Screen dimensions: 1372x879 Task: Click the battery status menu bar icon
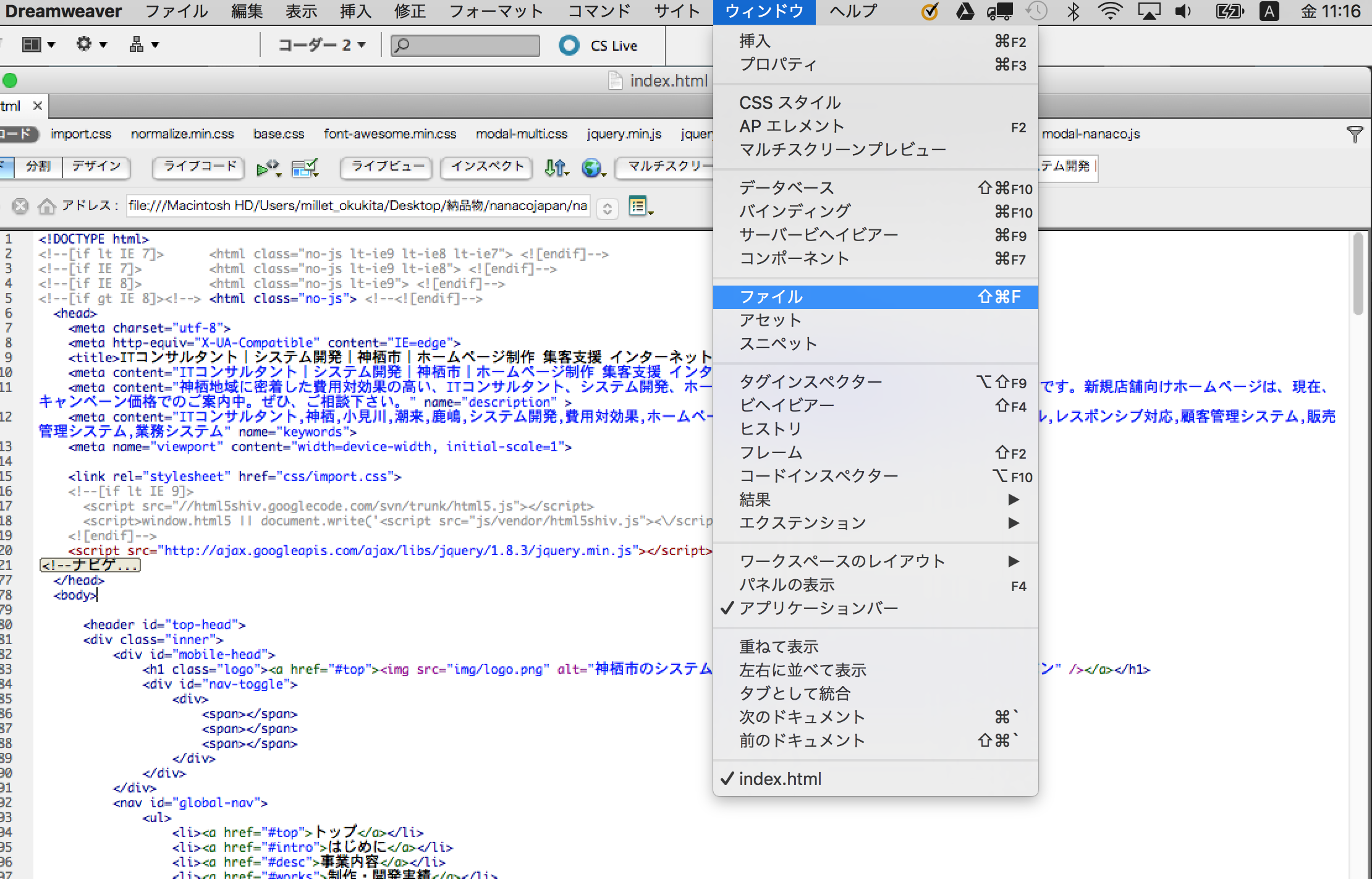pos(1229,11)
